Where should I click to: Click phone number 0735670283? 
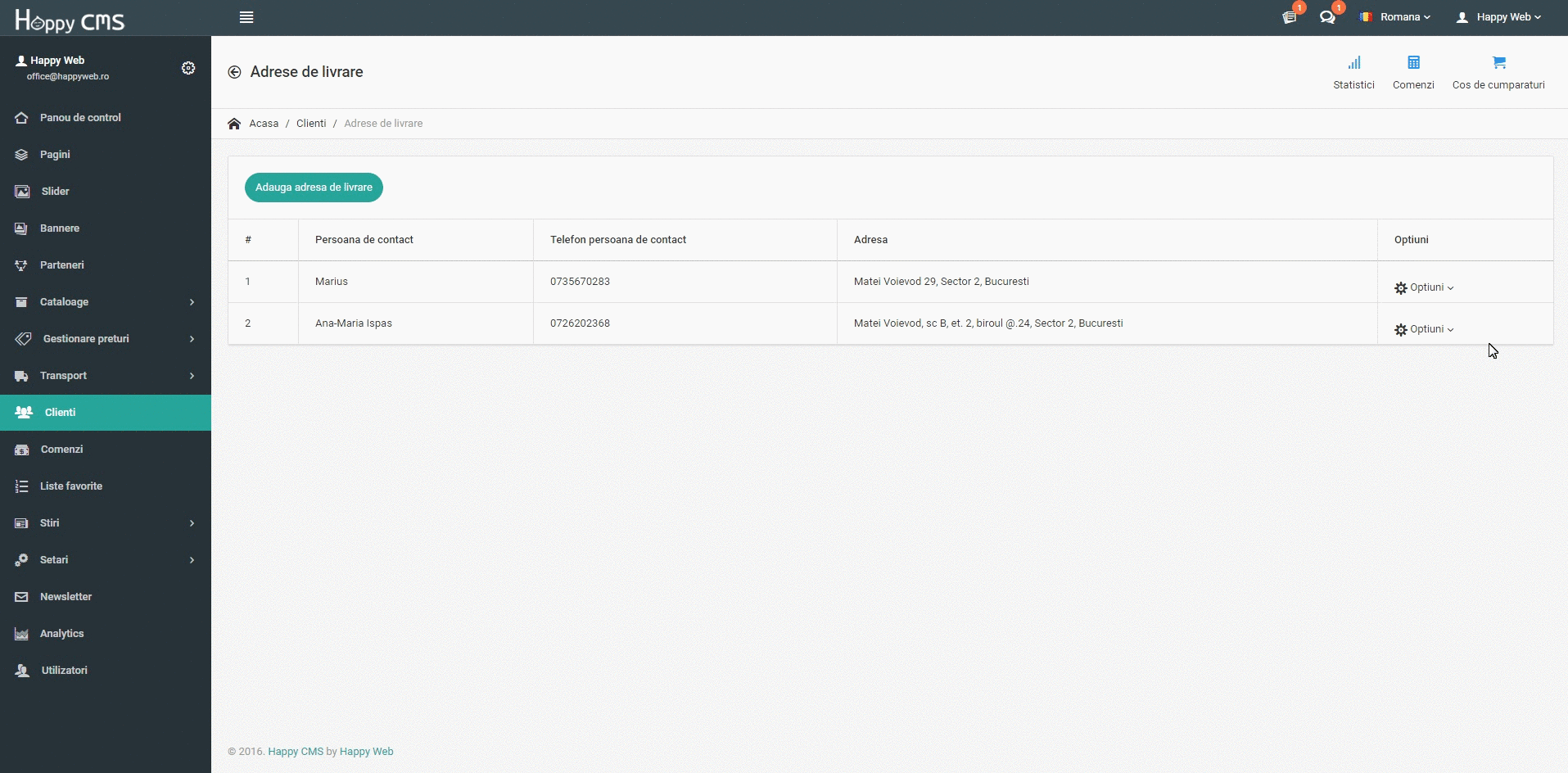point(580,282)
